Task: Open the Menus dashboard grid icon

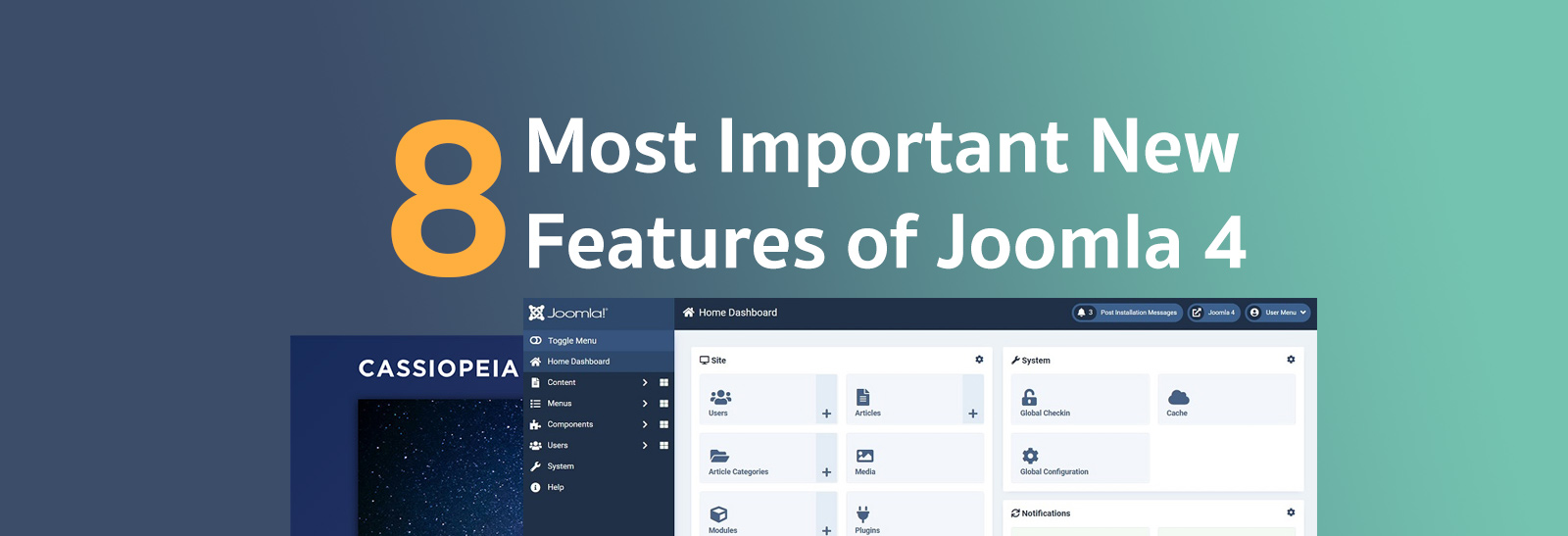Action: (663, 404)
